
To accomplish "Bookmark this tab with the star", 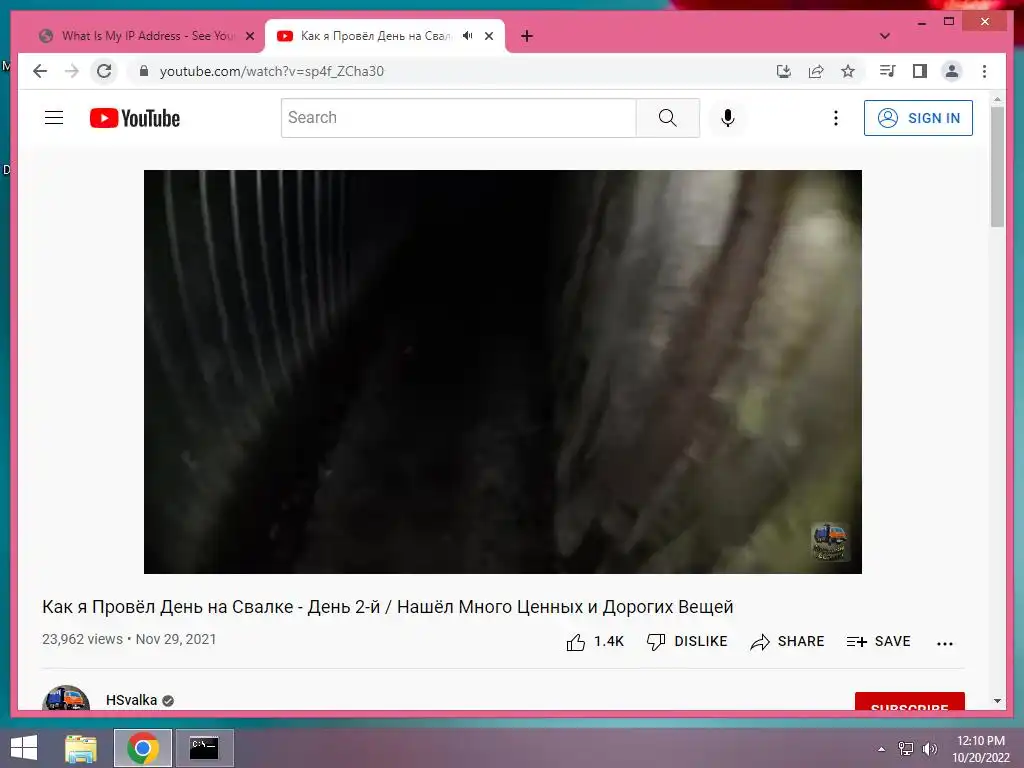I will tap(848, 71).
